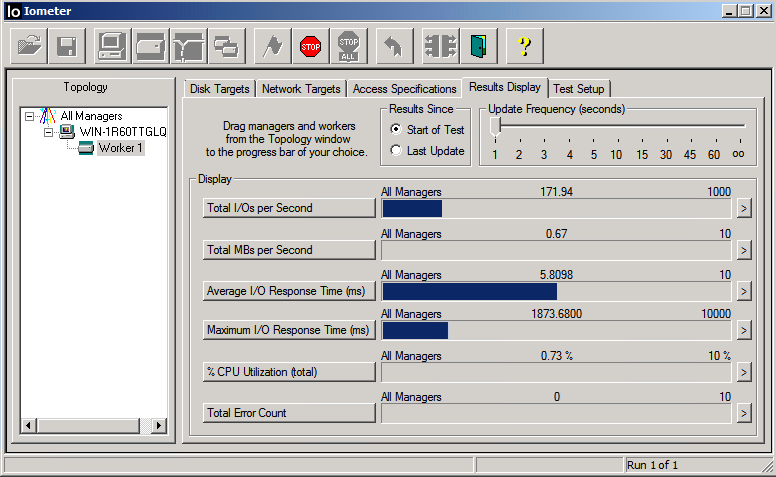This screenshot has height=477, width=776.
Task: Add a new network worker icon
Action: pos(189,47)
